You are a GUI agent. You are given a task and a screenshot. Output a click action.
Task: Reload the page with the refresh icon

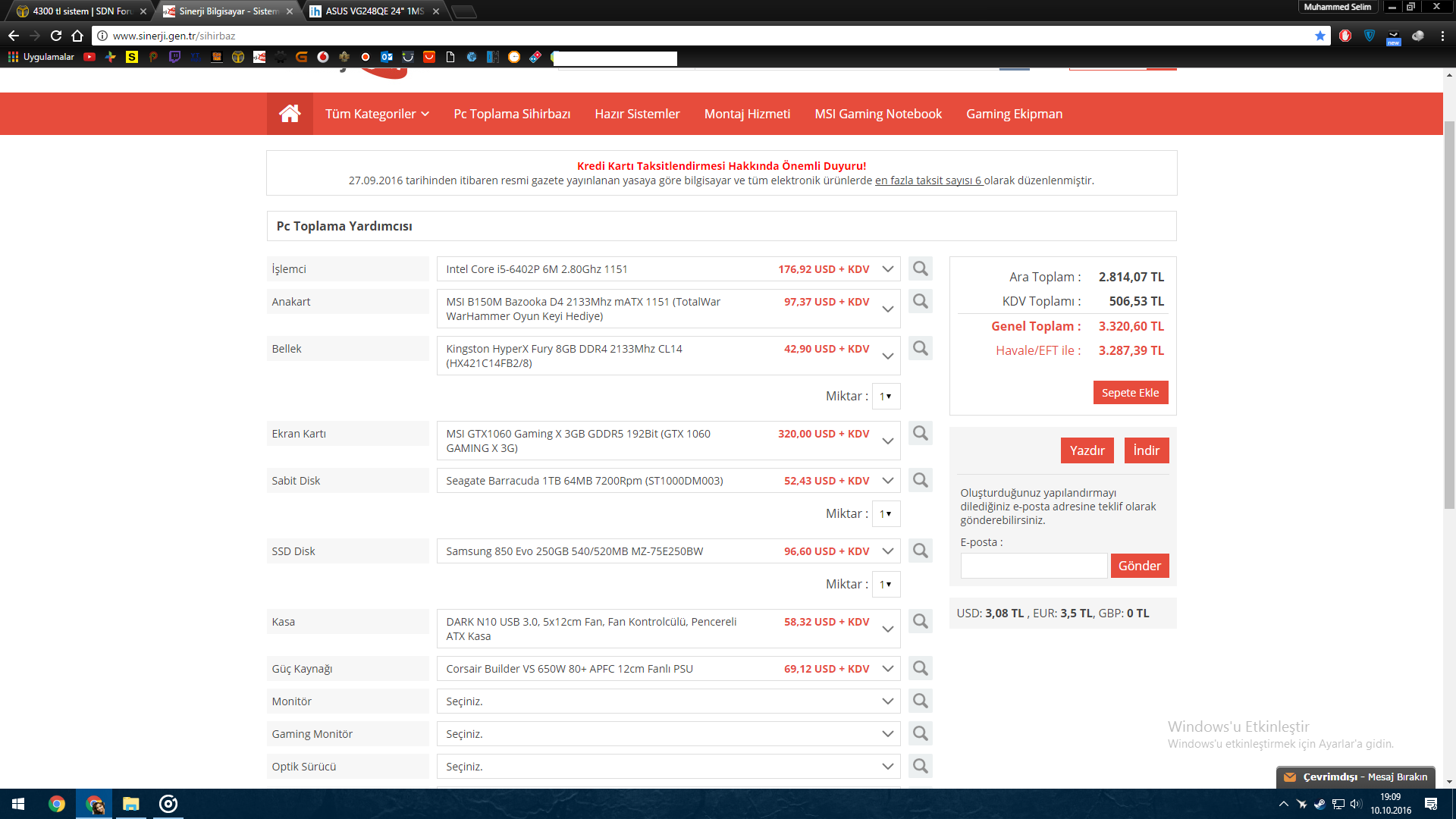click(x=56, y=36)
